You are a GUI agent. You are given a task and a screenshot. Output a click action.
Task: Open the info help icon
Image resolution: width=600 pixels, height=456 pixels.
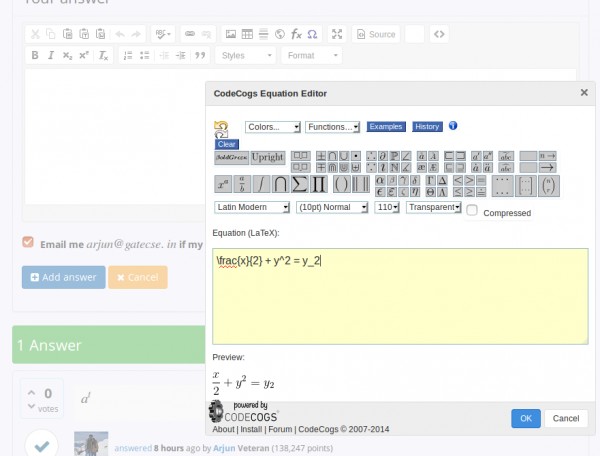click(x=453, y=126)
